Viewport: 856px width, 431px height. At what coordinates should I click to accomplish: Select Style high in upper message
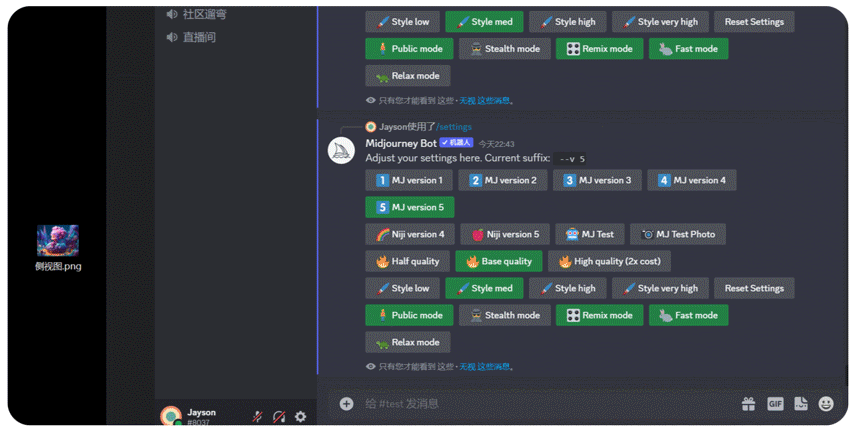pyautogui.click(x=567, y=22)
